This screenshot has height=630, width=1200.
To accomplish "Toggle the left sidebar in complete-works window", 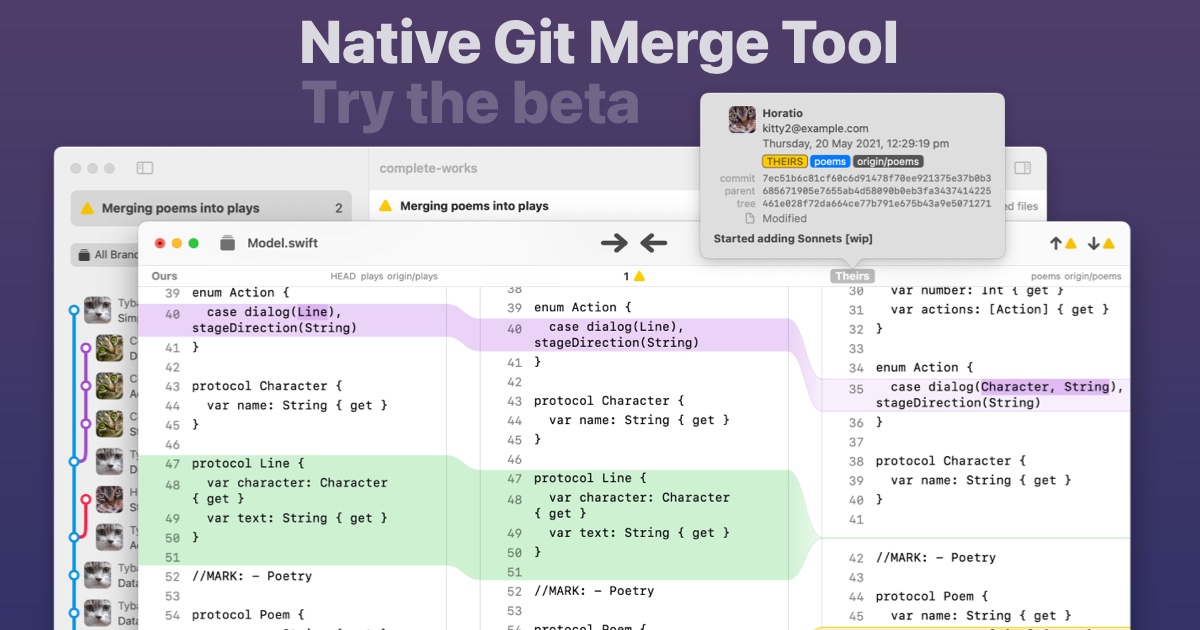I will (x=145, y=168).
